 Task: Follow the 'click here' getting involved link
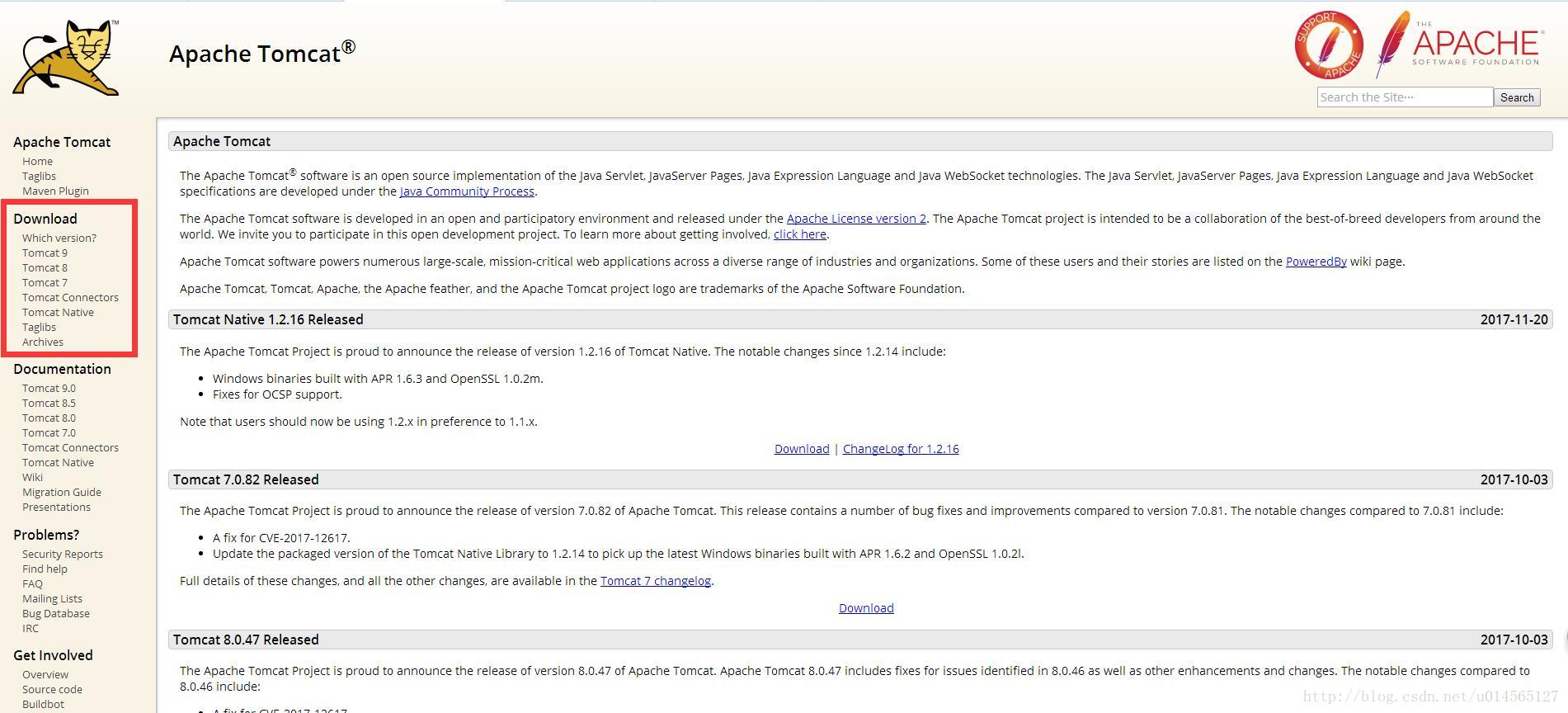coord(800,234)
